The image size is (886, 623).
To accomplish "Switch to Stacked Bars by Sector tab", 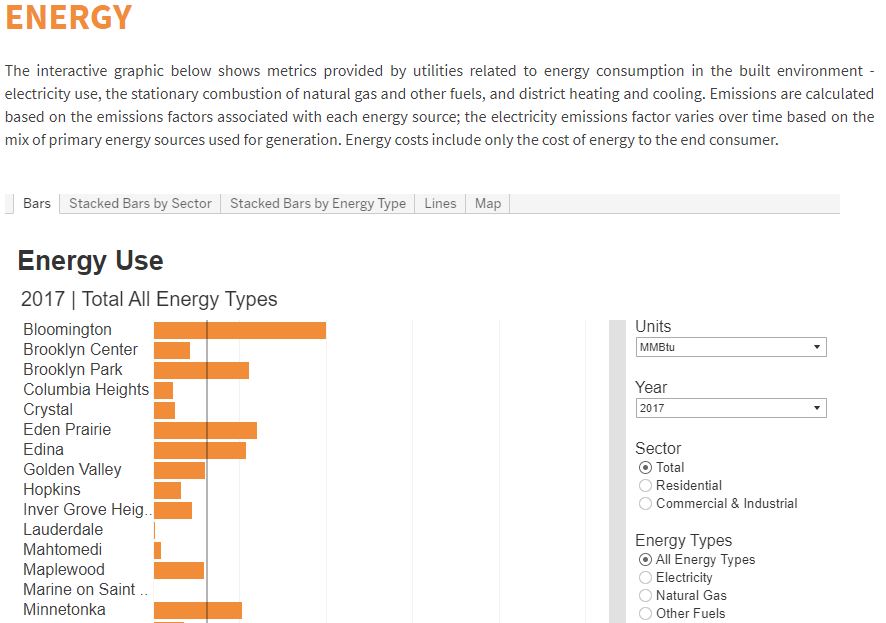I will [140, 203].
